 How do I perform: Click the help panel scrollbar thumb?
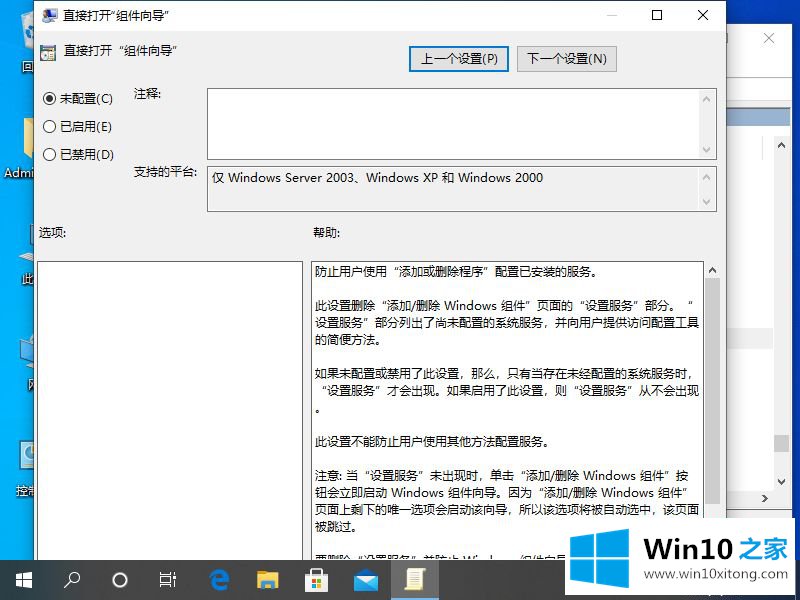click(713, 391)
